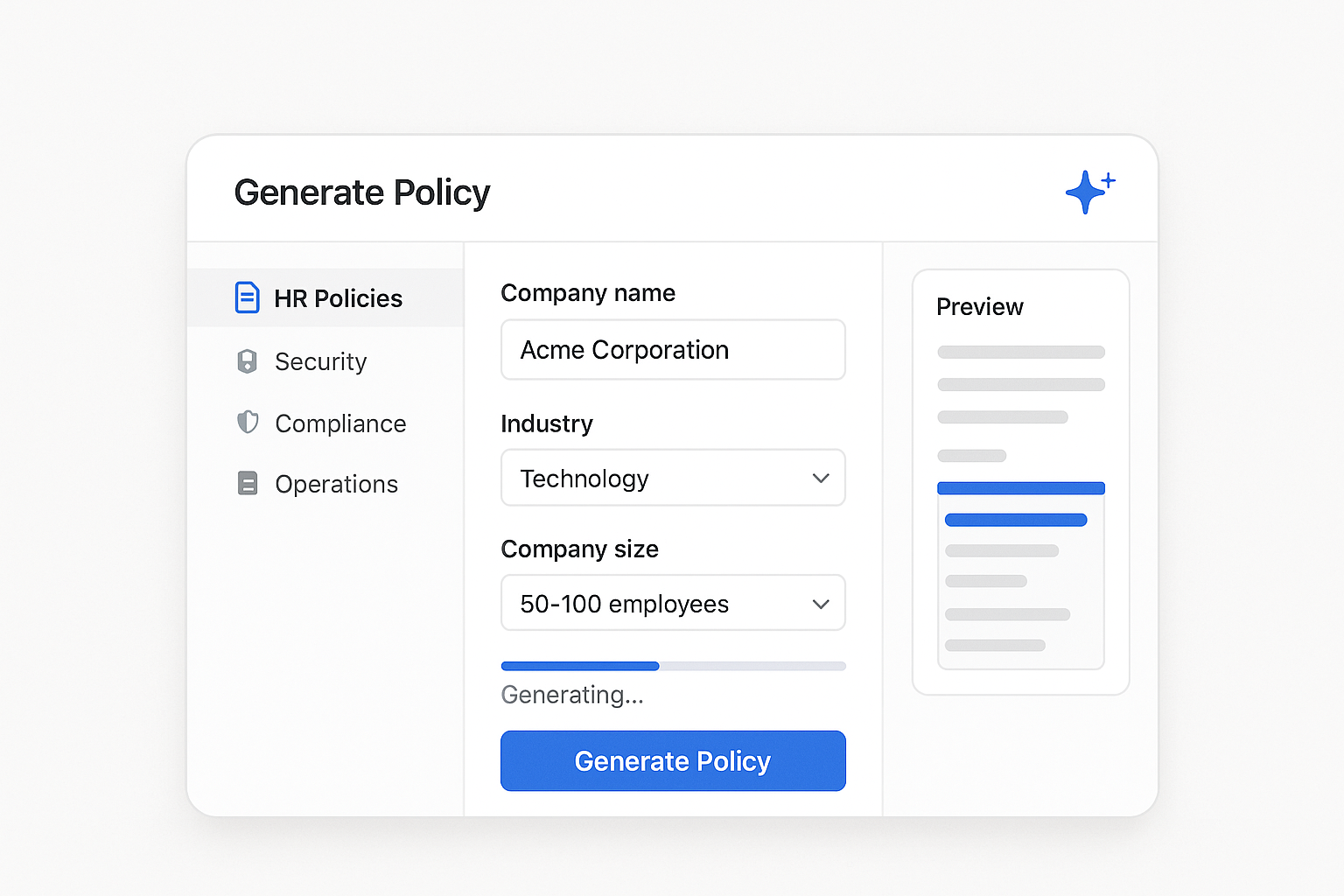Screen dimensions: 1344x896
Task: Click the Preview panel heading
Action: point(979,306)
